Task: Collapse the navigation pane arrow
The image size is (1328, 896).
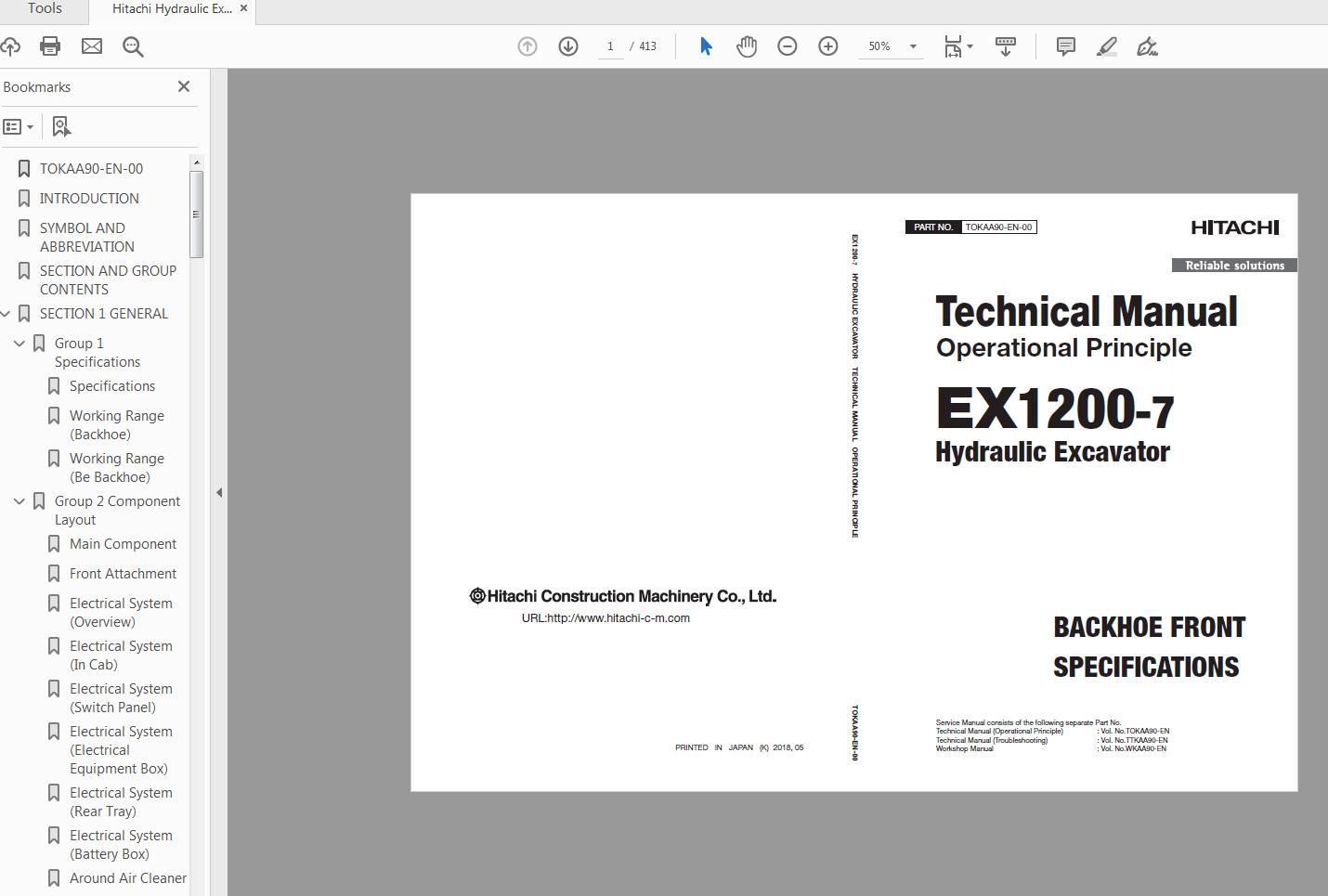Action: [219, 492]
